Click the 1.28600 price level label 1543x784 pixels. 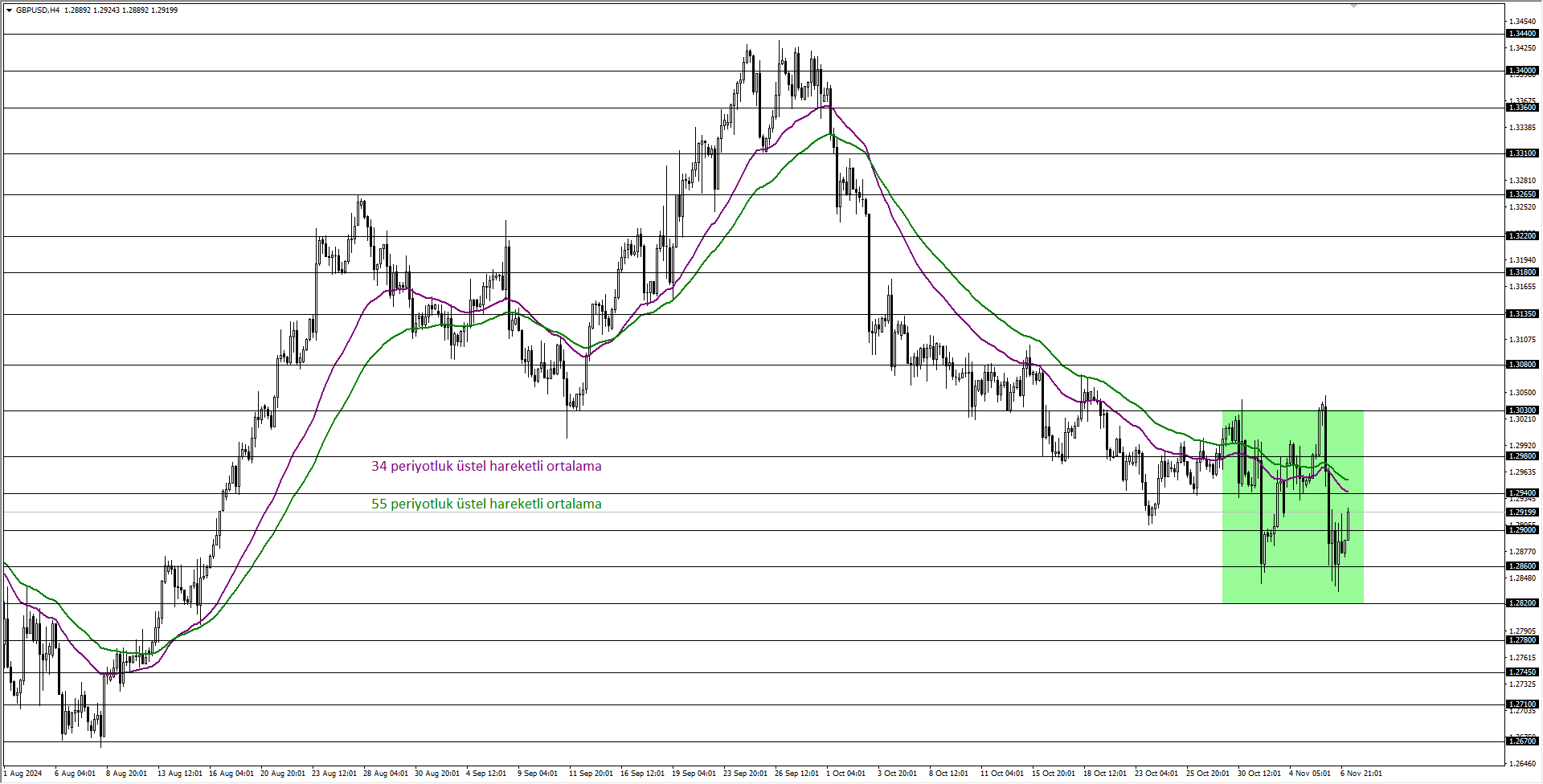coord(1522,566)
